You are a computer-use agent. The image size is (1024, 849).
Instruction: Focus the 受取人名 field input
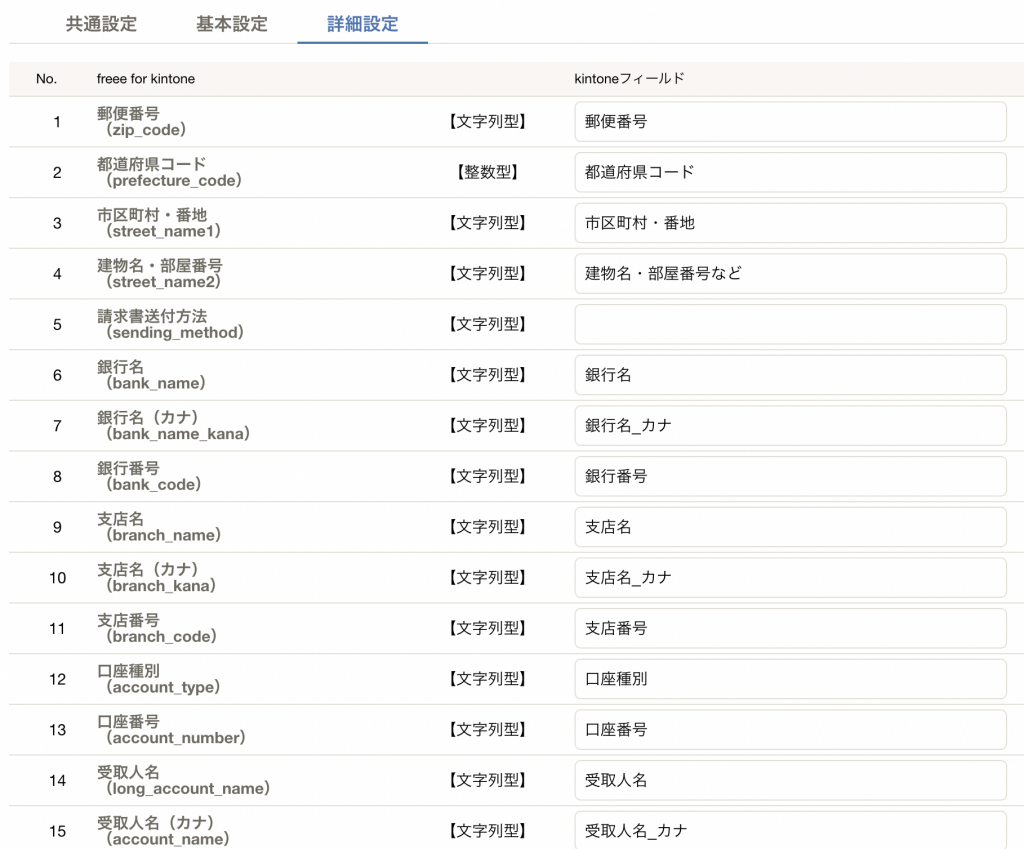click(790, 780)
